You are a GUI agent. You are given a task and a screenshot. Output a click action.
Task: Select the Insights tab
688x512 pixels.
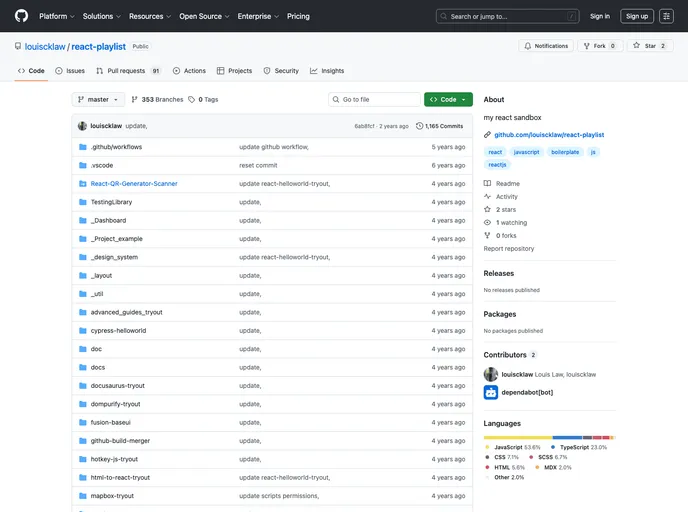coord(327,71)
